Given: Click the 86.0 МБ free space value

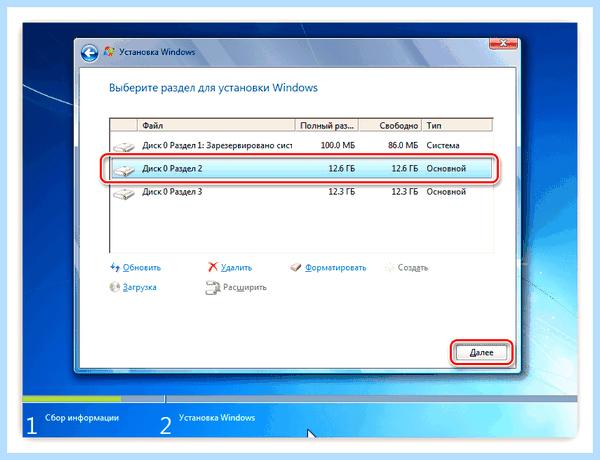Looking at the screenshot, I should point(403,145).
